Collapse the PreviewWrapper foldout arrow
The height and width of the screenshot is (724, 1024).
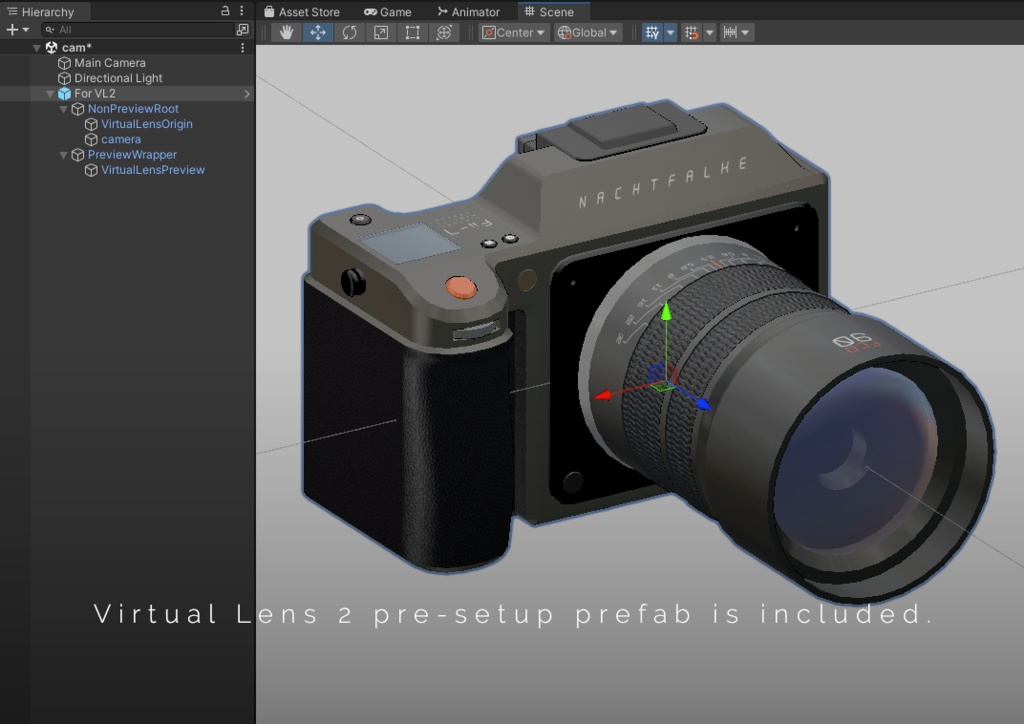pos(63,155)
